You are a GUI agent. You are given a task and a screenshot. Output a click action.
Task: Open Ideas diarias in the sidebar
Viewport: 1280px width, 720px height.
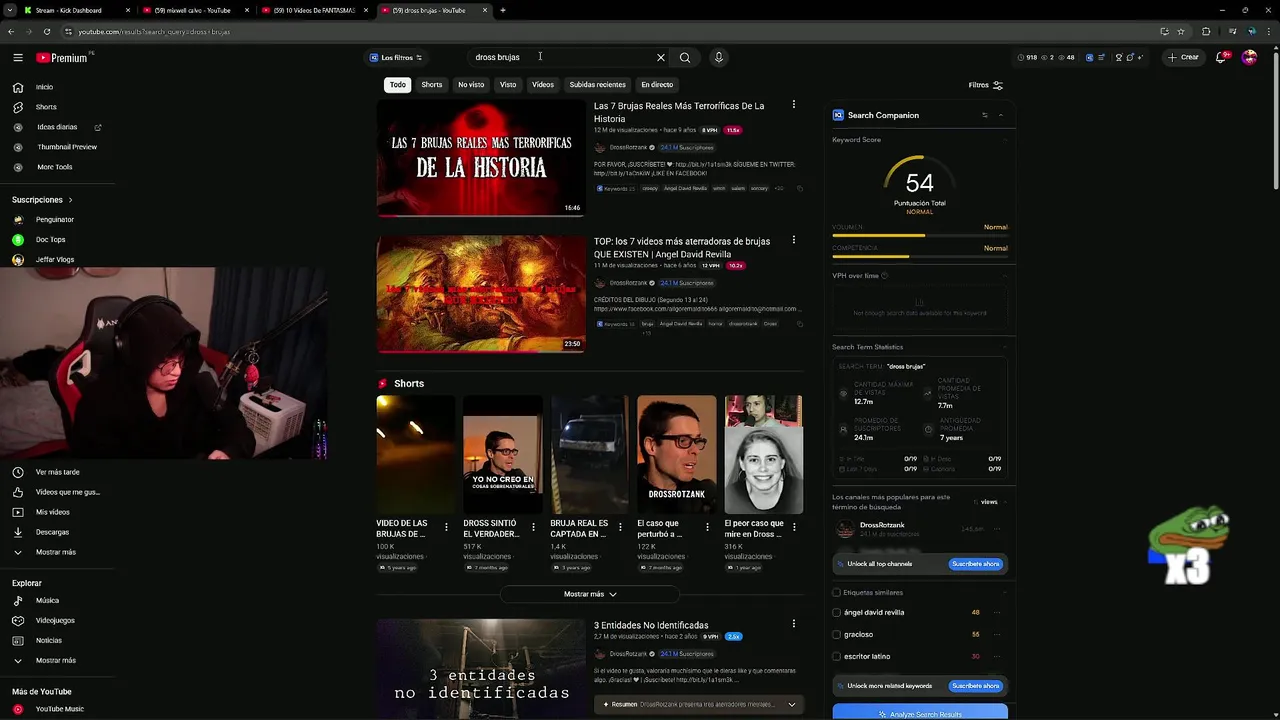click(x=57, y=127)
